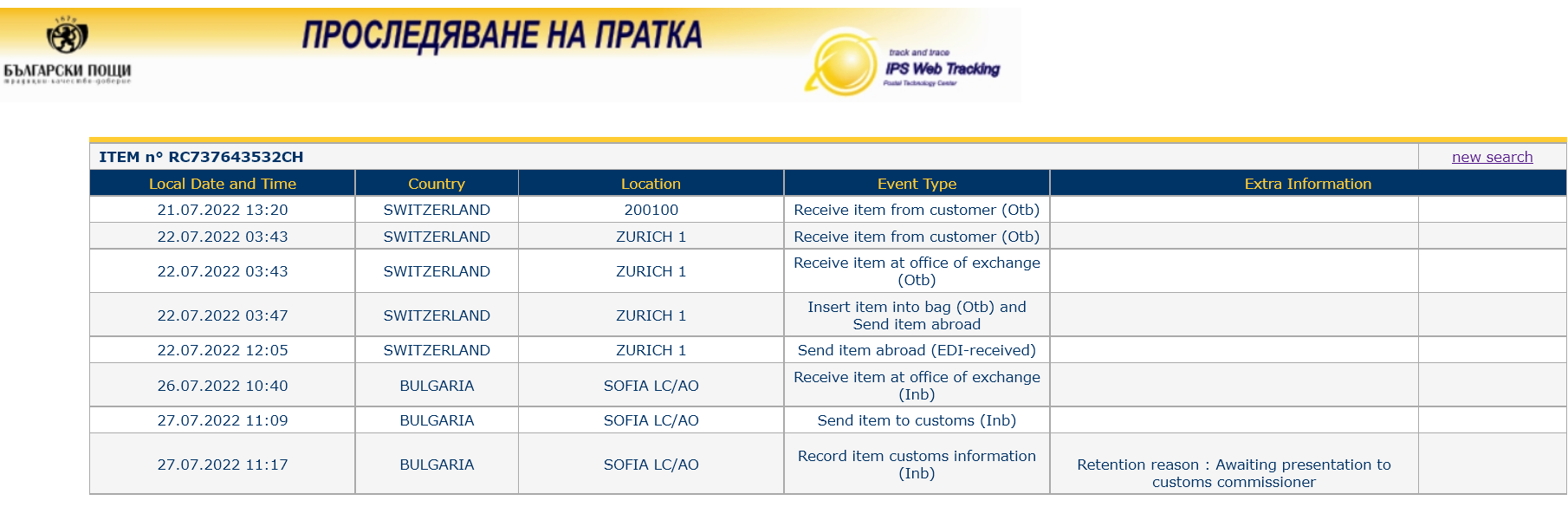The width and height of the screenshot is (1568, 507).
Task: Click the location cell 200100
Action: pyautogui.click(x=651, y=210)
